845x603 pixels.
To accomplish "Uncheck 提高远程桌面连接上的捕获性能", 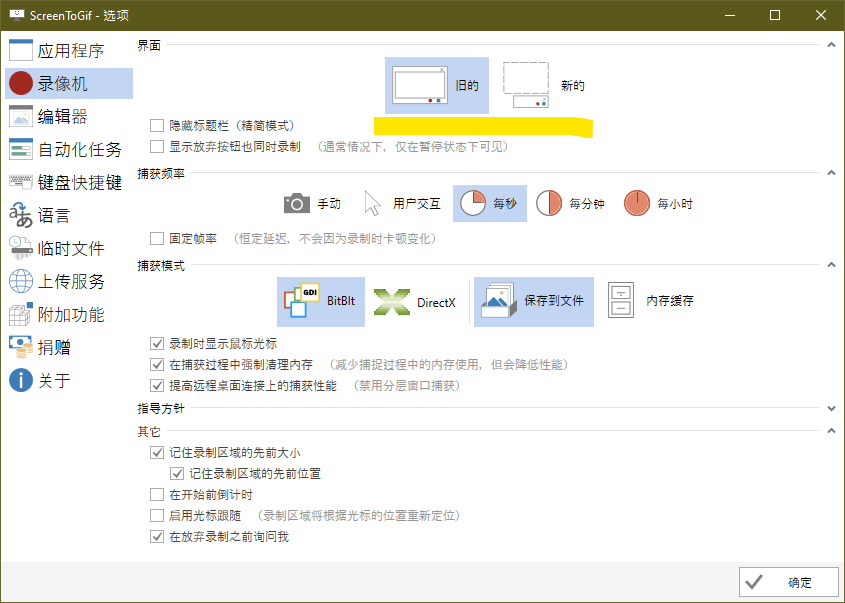I will pos(157,385).
